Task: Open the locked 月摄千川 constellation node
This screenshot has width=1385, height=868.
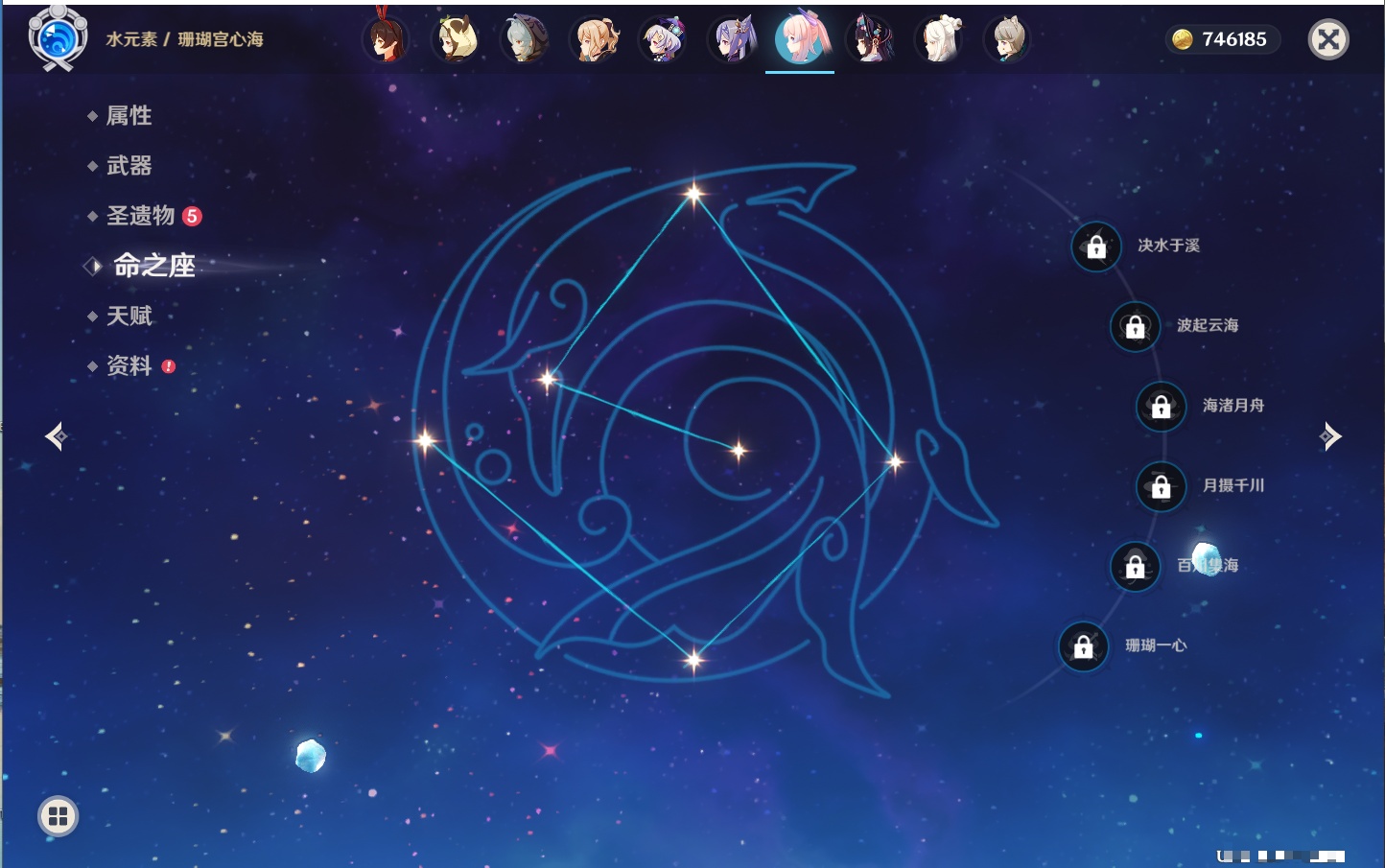Action: pos(1162,486)
